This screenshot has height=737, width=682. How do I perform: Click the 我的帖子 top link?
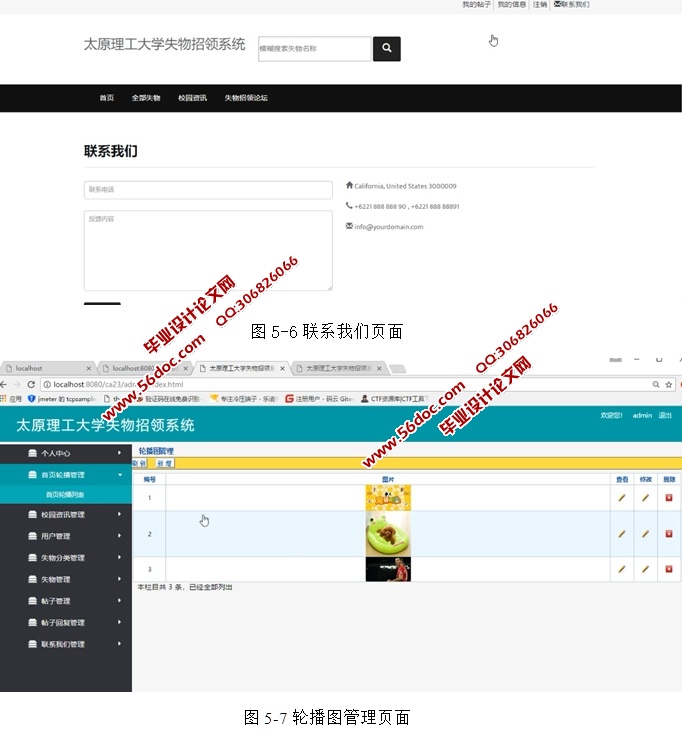click(x=476, y=5)
